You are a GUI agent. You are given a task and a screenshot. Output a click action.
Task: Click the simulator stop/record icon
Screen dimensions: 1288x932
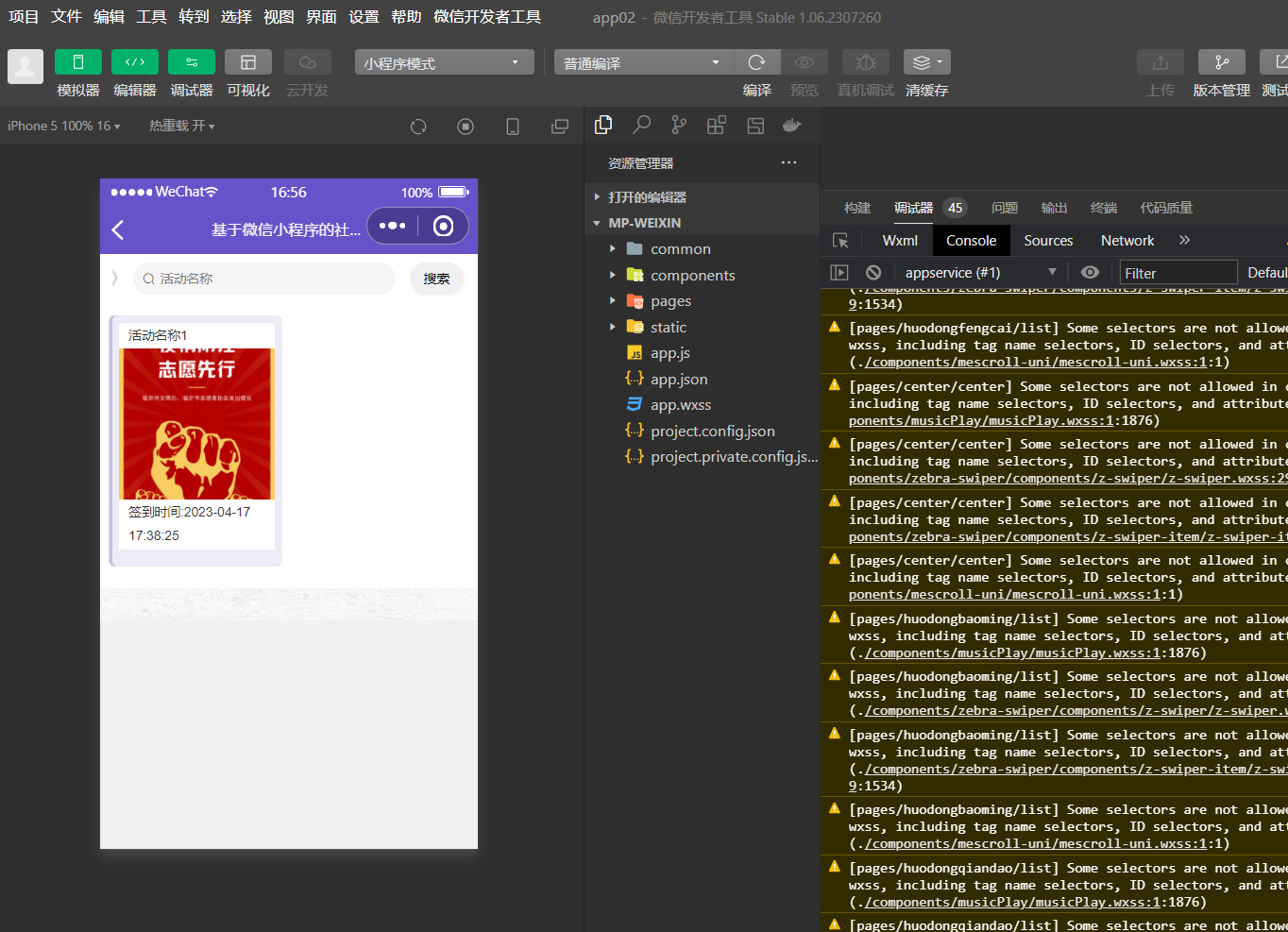click(466, 127)
